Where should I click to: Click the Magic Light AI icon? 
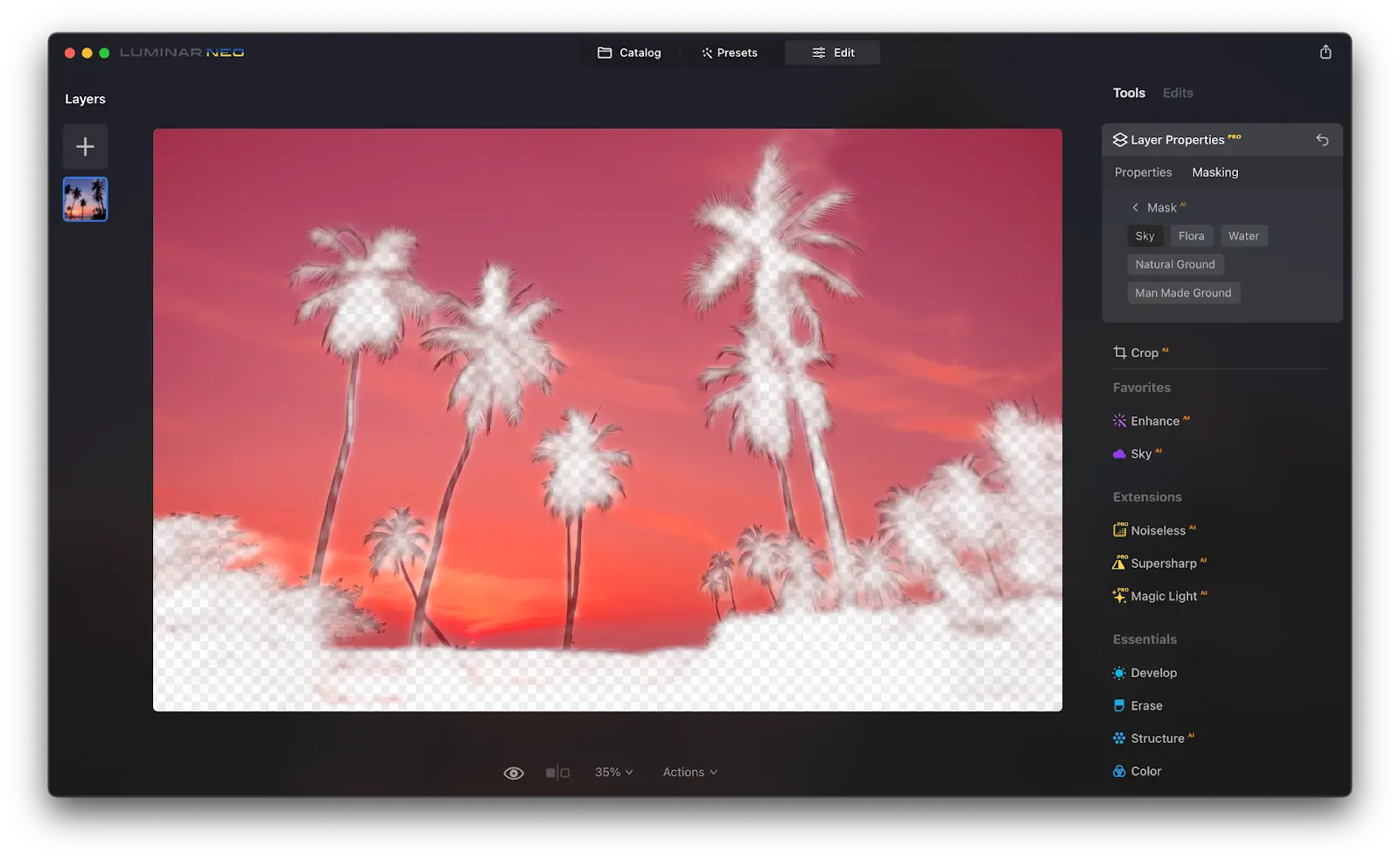coord(1119,596)
